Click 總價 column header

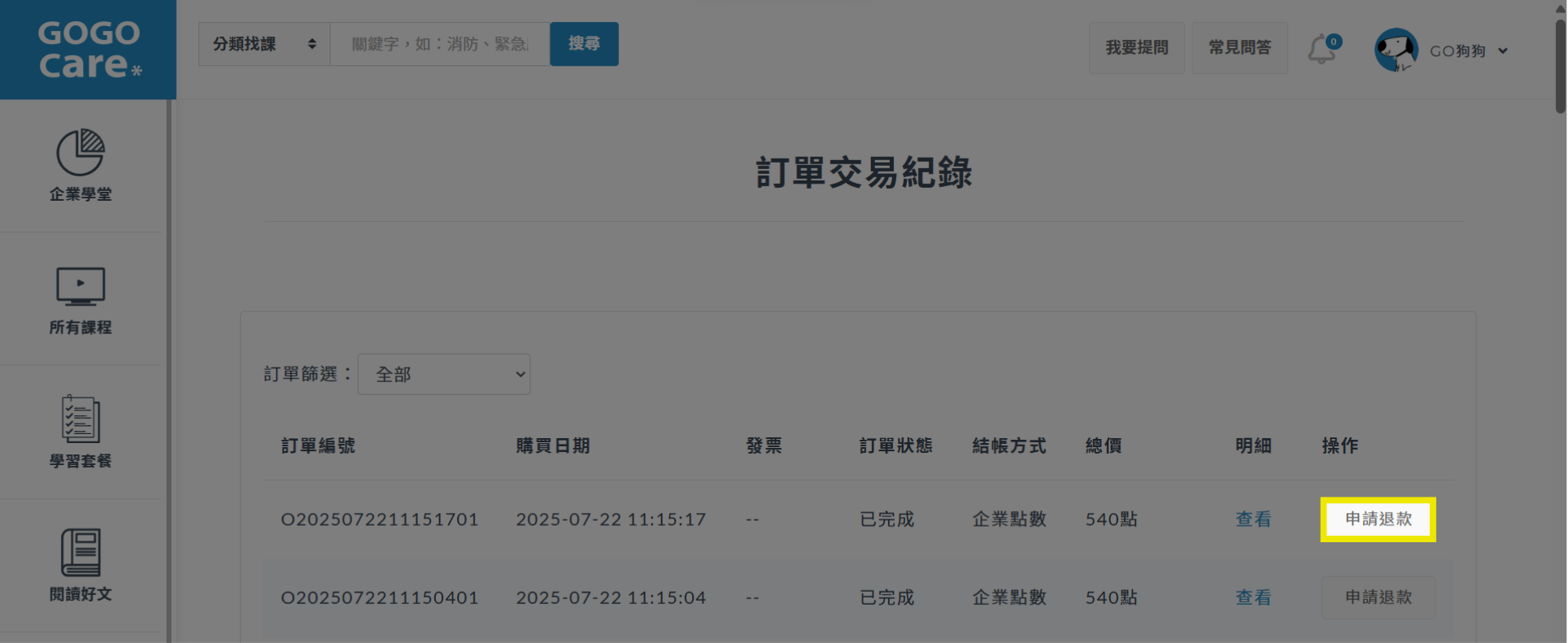click(1104, 445)
